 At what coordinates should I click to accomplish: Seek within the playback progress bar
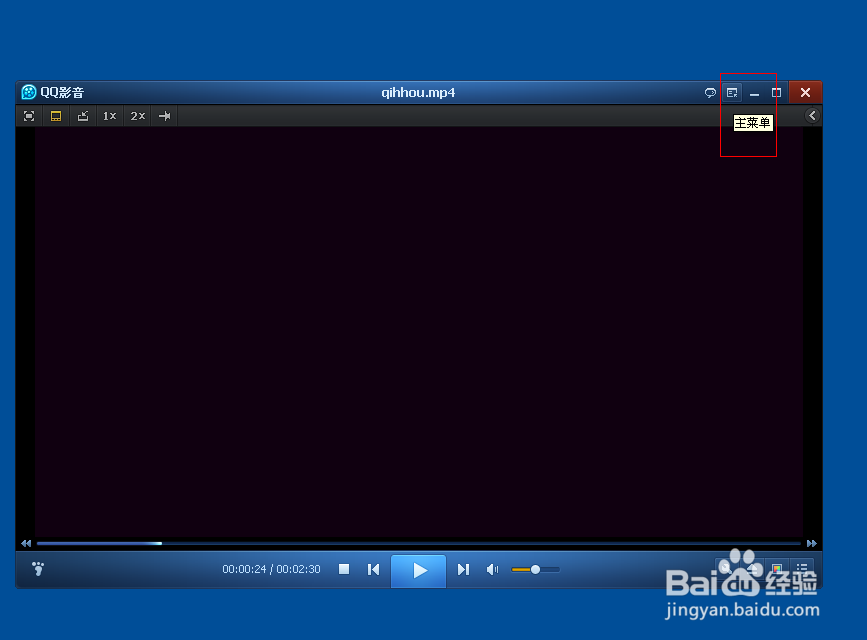[x=419, y=543]
